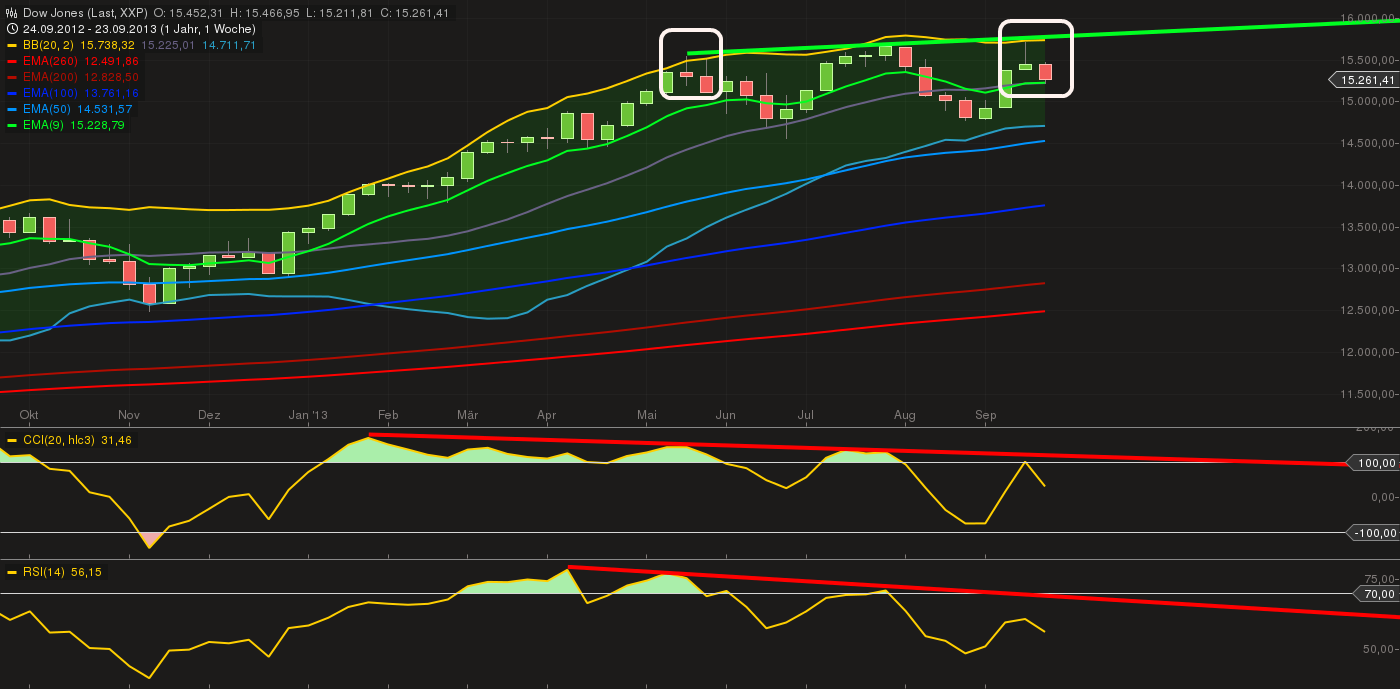Click the Jan '13 label on the time axis
This screenshot has width=1400, height=689.
[310, 414]
